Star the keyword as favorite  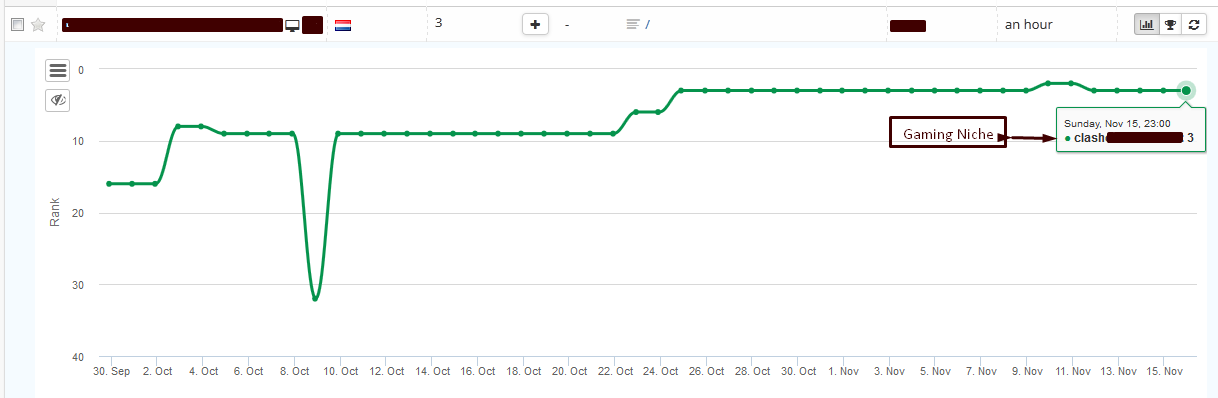click(38, 25)
